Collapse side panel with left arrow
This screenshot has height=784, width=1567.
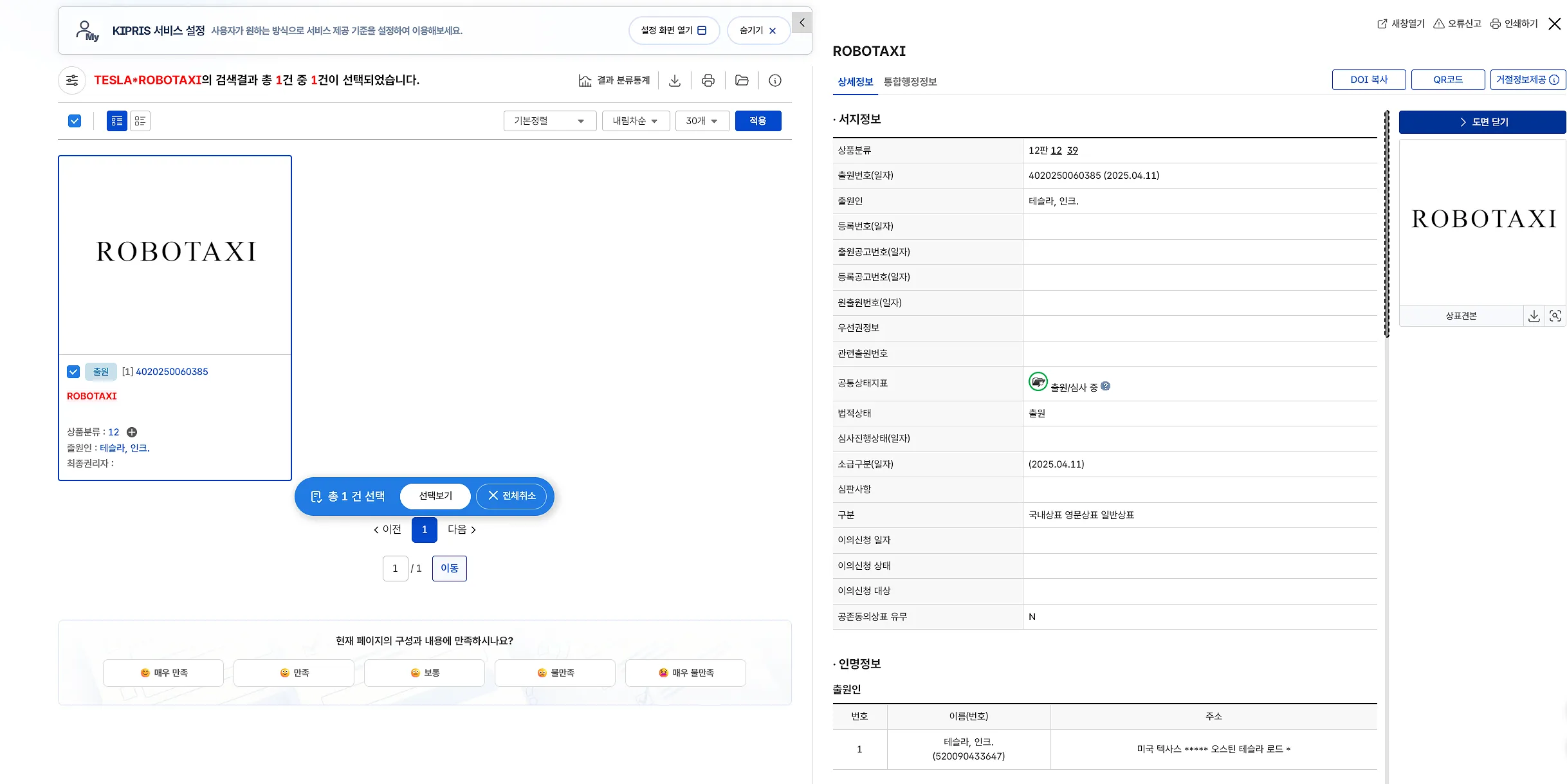click(x=802, y=23)
